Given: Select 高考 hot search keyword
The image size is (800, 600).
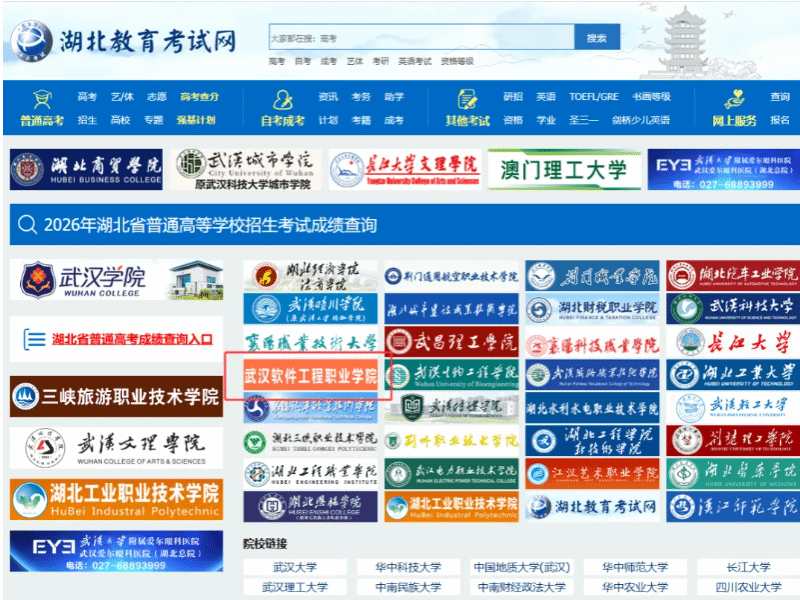Looking at the screenshot, I should pyautogui.click(x=277, y=61).
